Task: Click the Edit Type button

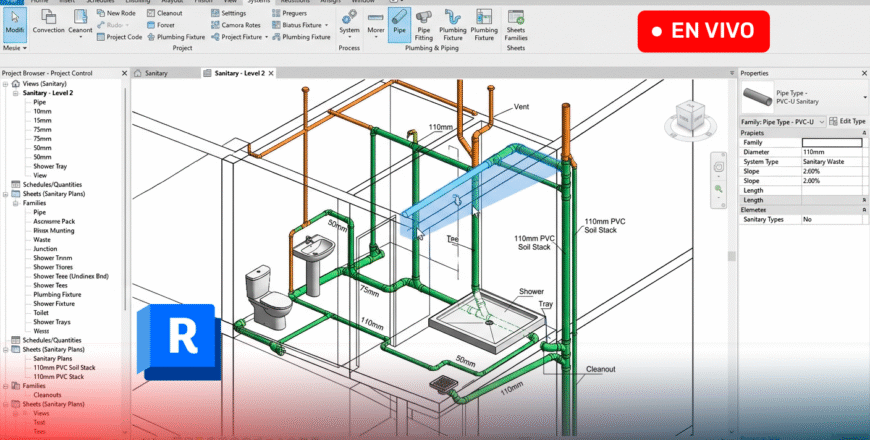Action: pos(847,122)
